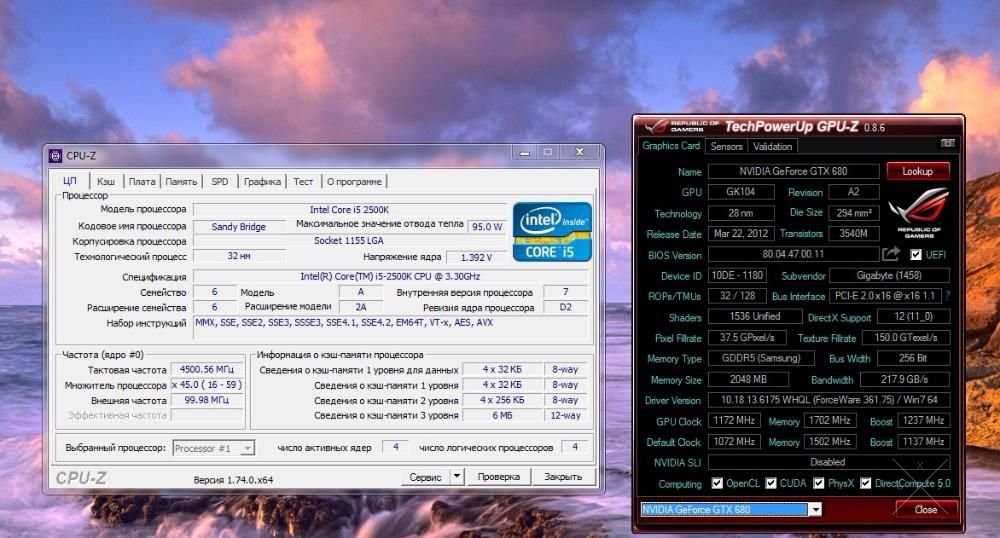This screenshot has width=1000, height=538.
Task: Click the Bus Interface question mark icon
Action: click(948, 296)
